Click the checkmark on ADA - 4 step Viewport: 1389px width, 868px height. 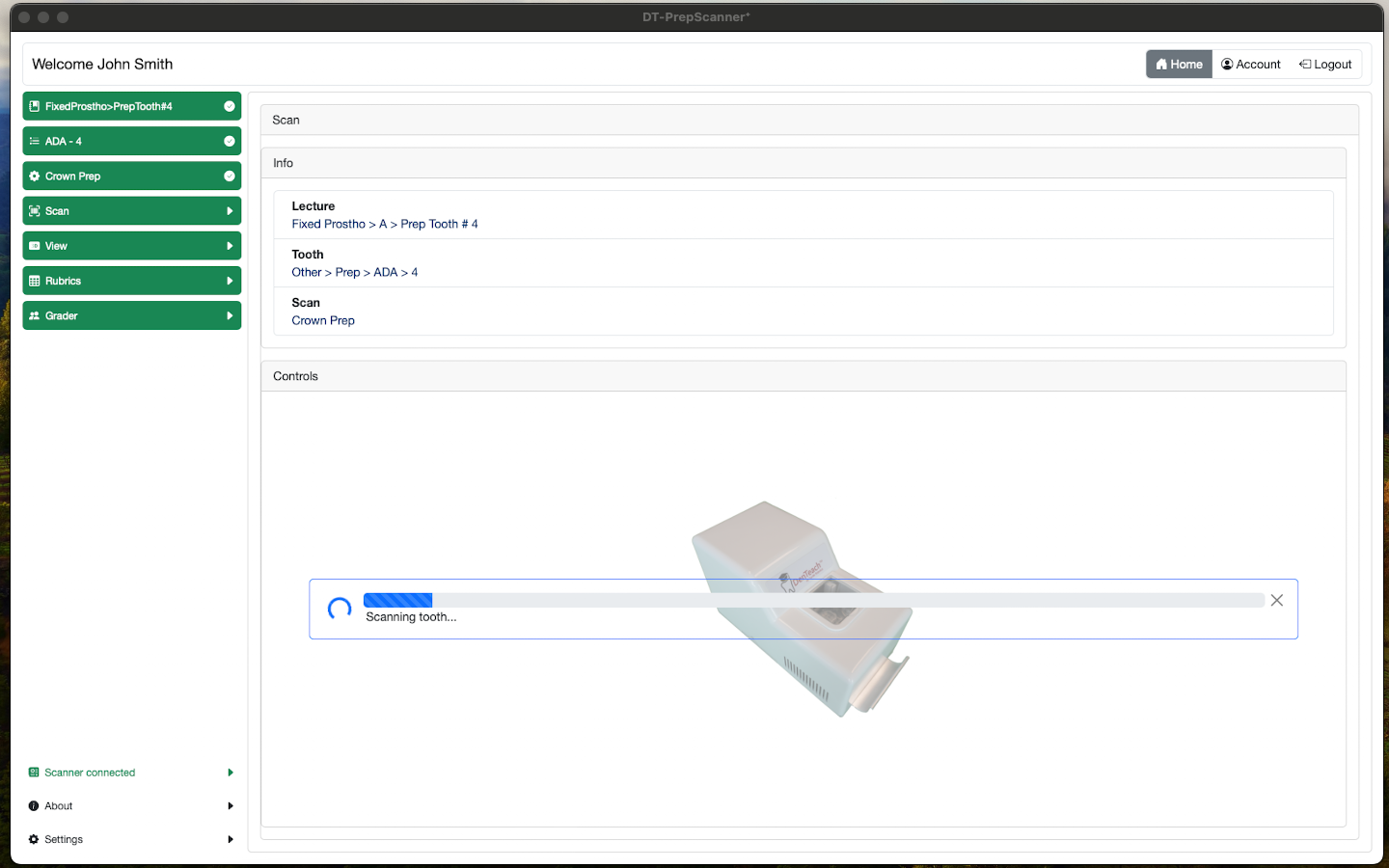(x=230, y=141)
